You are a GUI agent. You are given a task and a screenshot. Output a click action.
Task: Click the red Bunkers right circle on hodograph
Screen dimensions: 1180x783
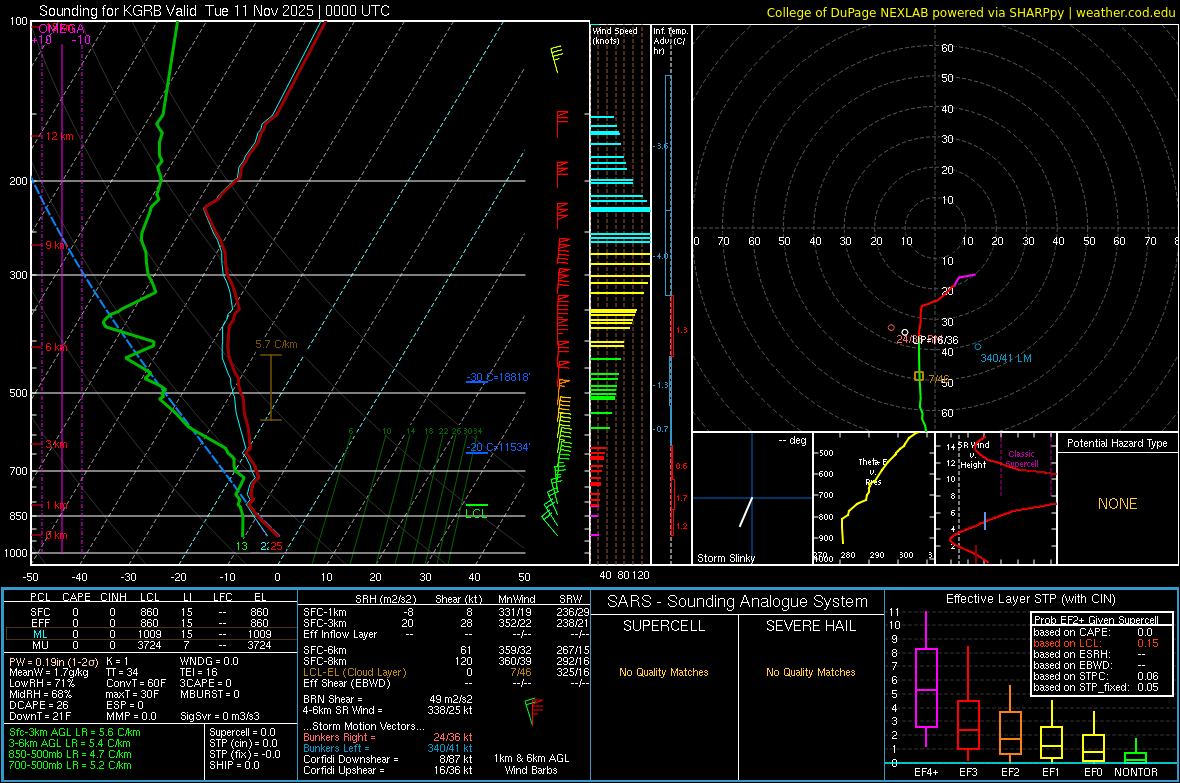tap(892, 328)
